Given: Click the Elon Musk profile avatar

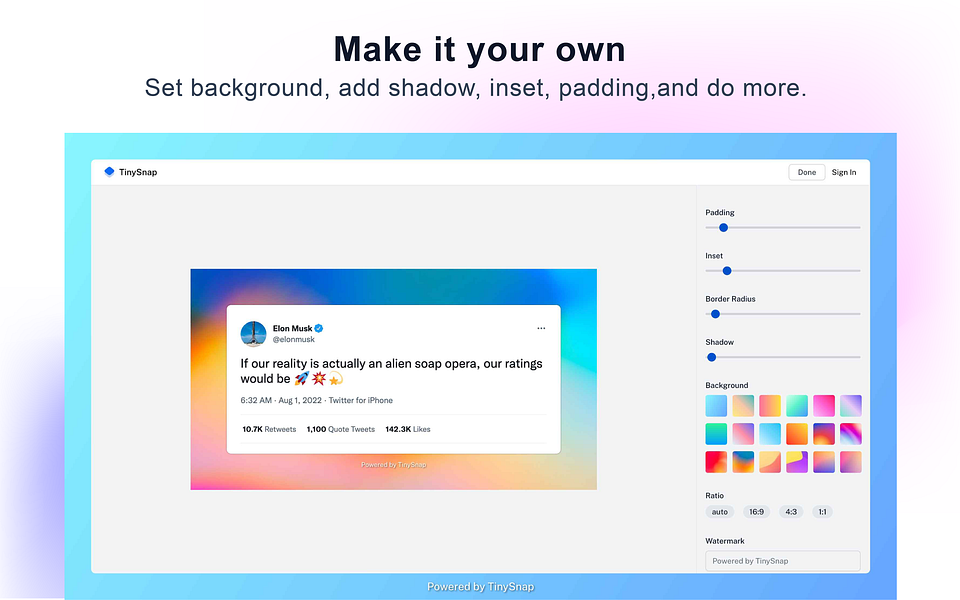Looking at the screenshot, I should tap(253, 334).
